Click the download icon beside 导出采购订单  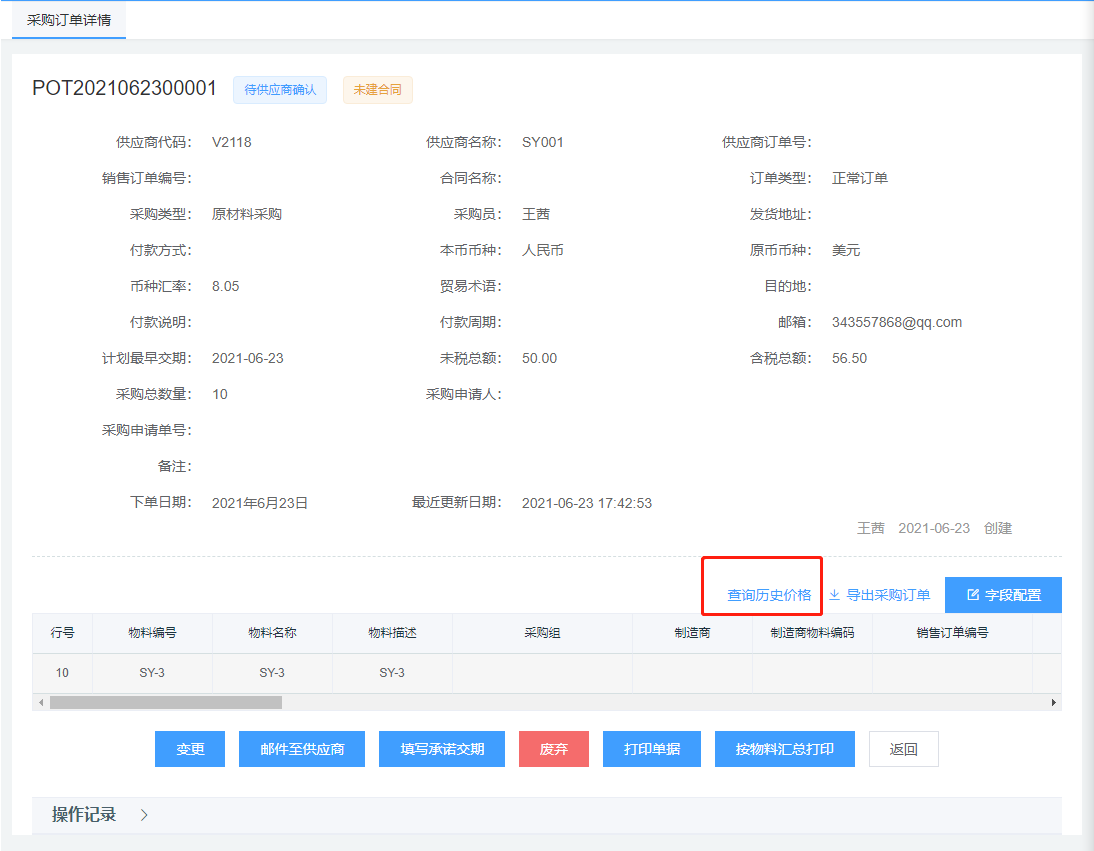[x=834, y=595]
